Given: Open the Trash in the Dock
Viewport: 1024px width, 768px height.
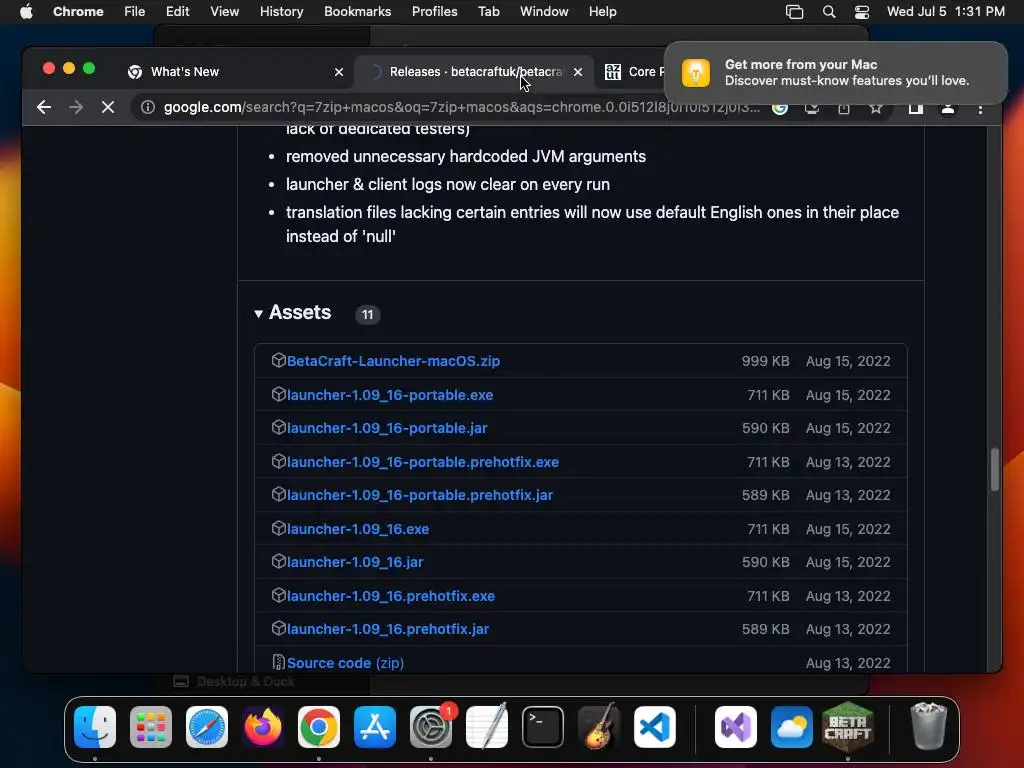Looking at the screenshot, I should [x=928, y=726].
